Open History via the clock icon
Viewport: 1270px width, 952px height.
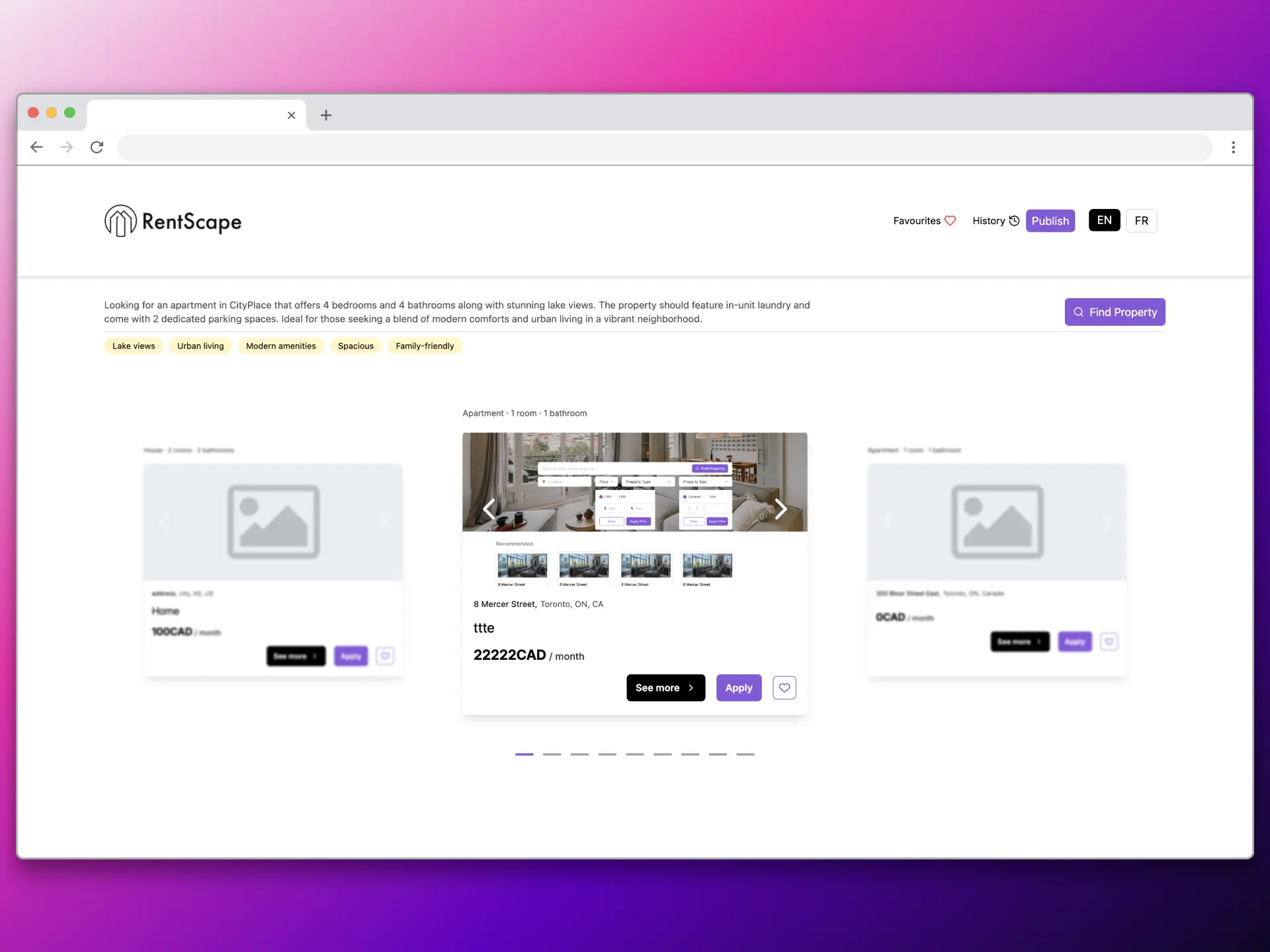tap(1014, 220)
